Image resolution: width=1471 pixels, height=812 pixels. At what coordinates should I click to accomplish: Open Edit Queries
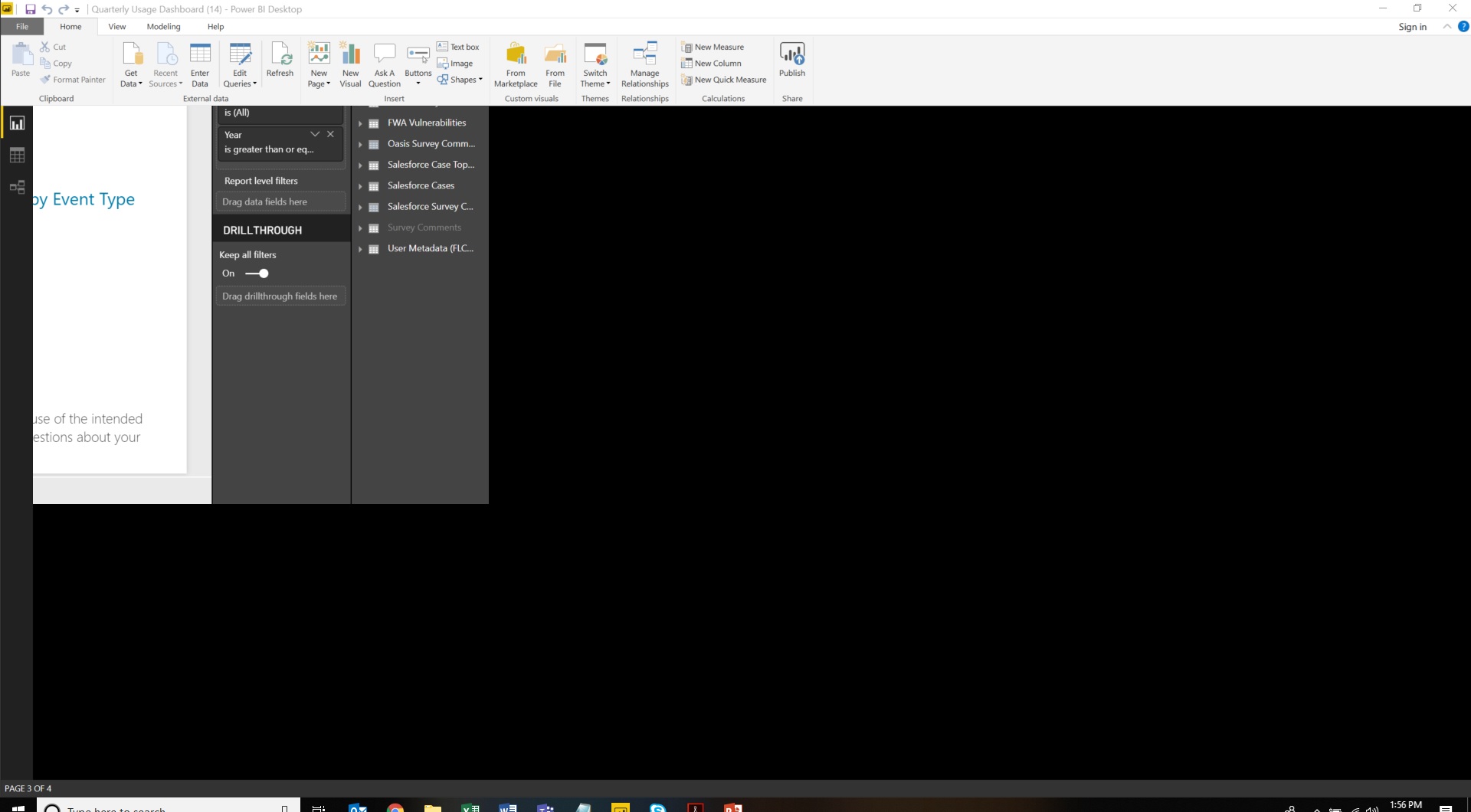[240, 65]
